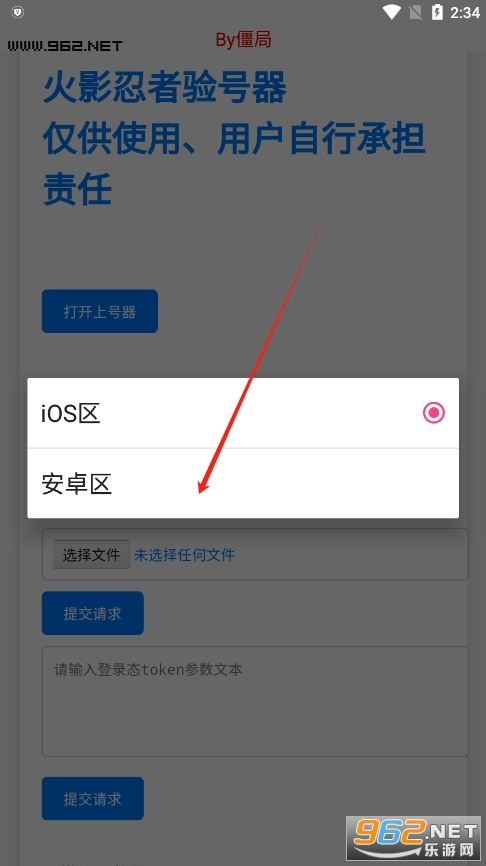Tap the WWW.962.NET watermark text
This screenshot has width=486, height=866.
65,46
